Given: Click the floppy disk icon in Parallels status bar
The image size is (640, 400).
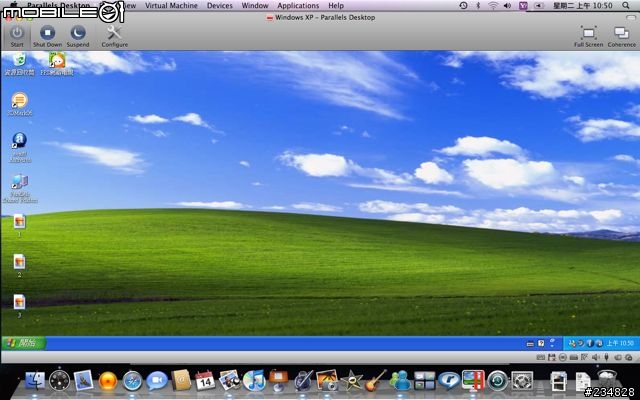Looking at the screenshot, I should pos(552,358).
